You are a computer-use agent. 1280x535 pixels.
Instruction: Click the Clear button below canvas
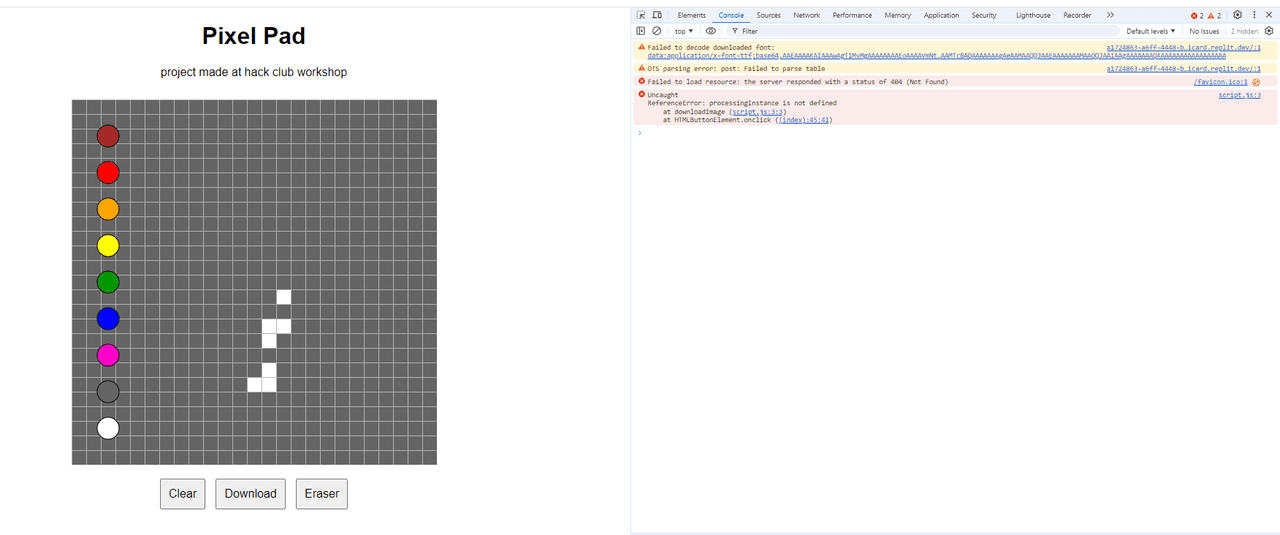click(182, 494)
